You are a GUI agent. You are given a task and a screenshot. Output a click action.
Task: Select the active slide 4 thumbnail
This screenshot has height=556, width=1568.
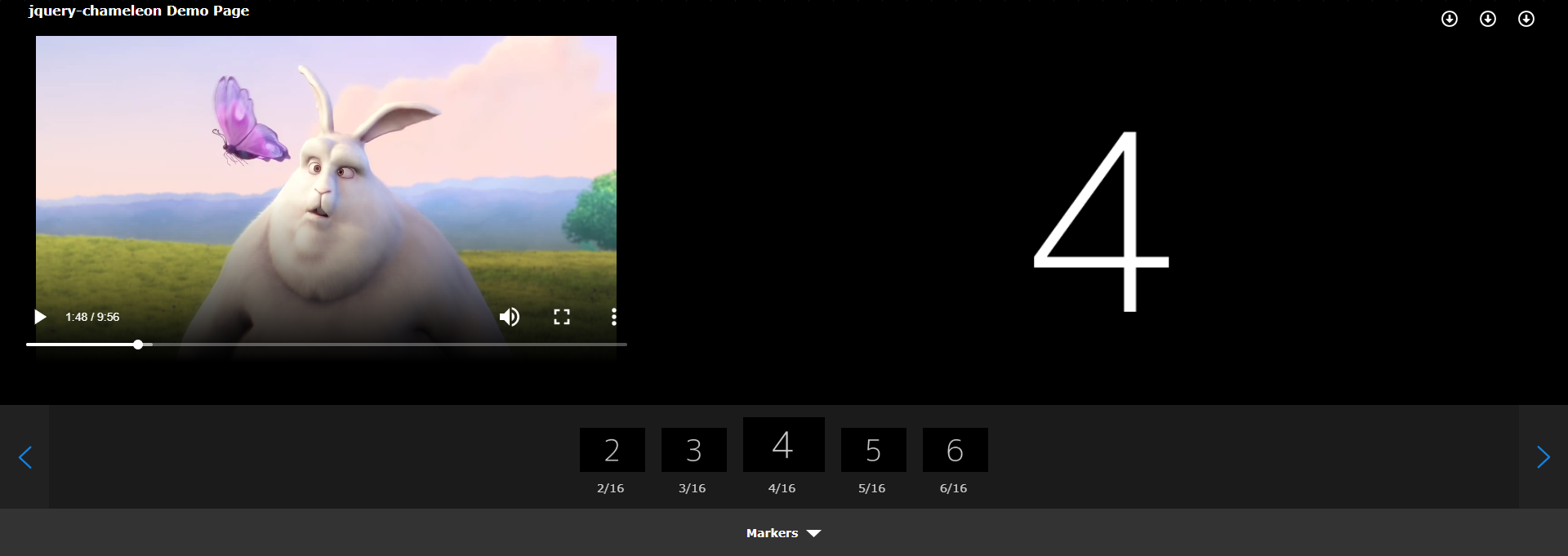tap(784, 445)
